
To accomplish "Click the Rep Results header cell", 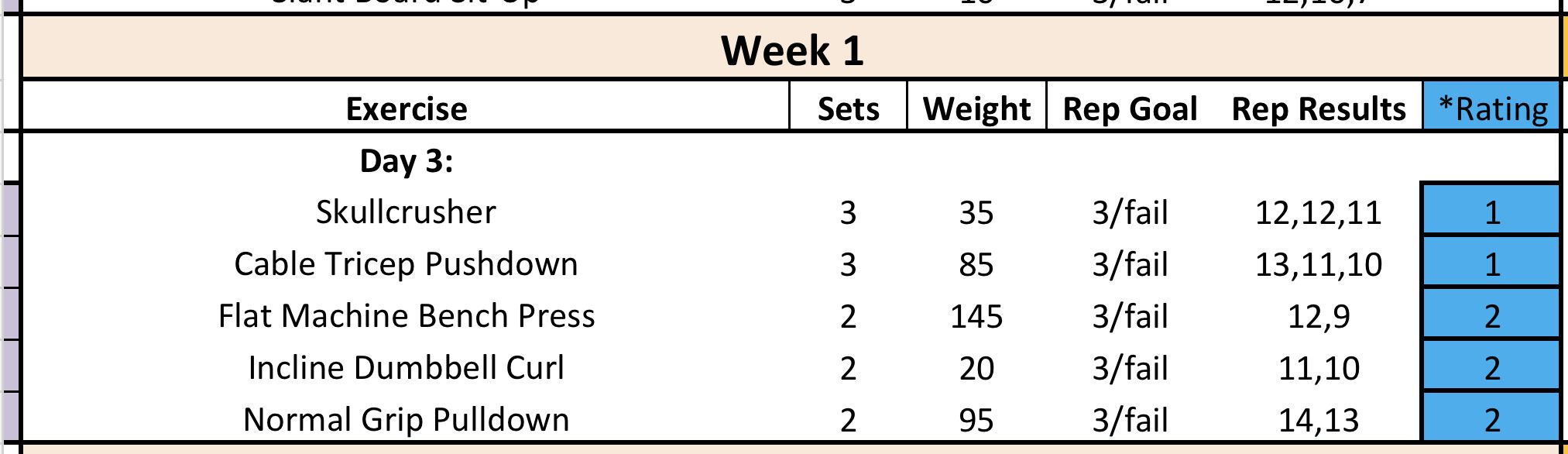I will click(x=1318, y=108).
